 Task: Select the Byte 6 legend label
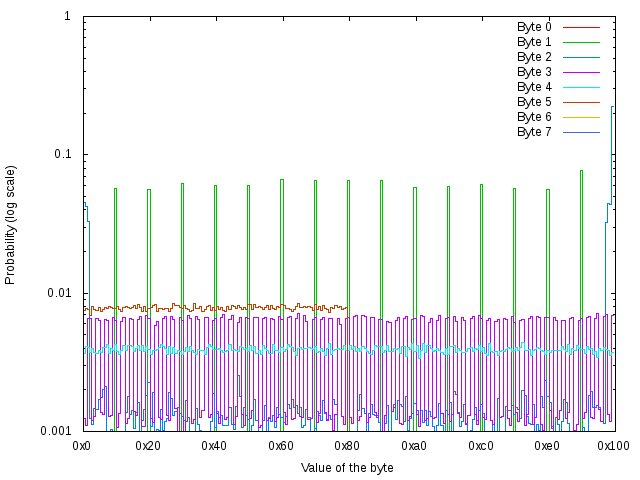pyautogui.click(x=534, y=117)
